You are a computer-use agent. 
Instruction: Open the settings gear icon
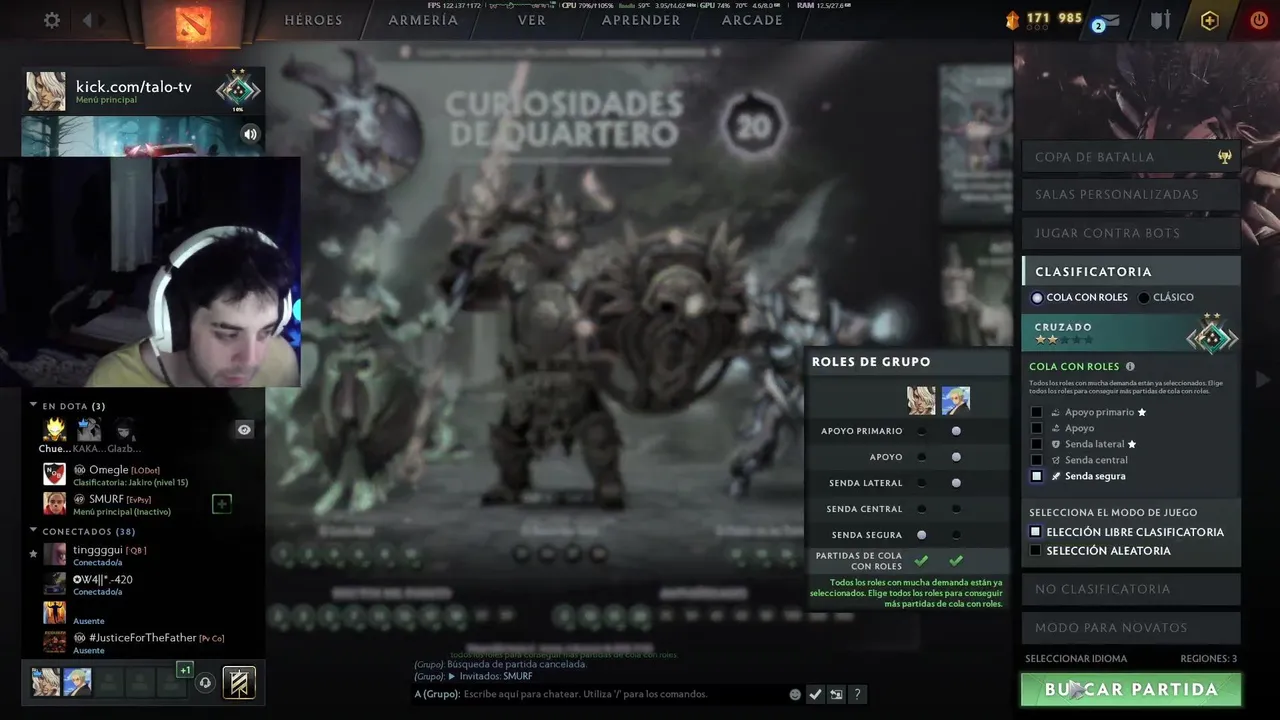[52, 20]
